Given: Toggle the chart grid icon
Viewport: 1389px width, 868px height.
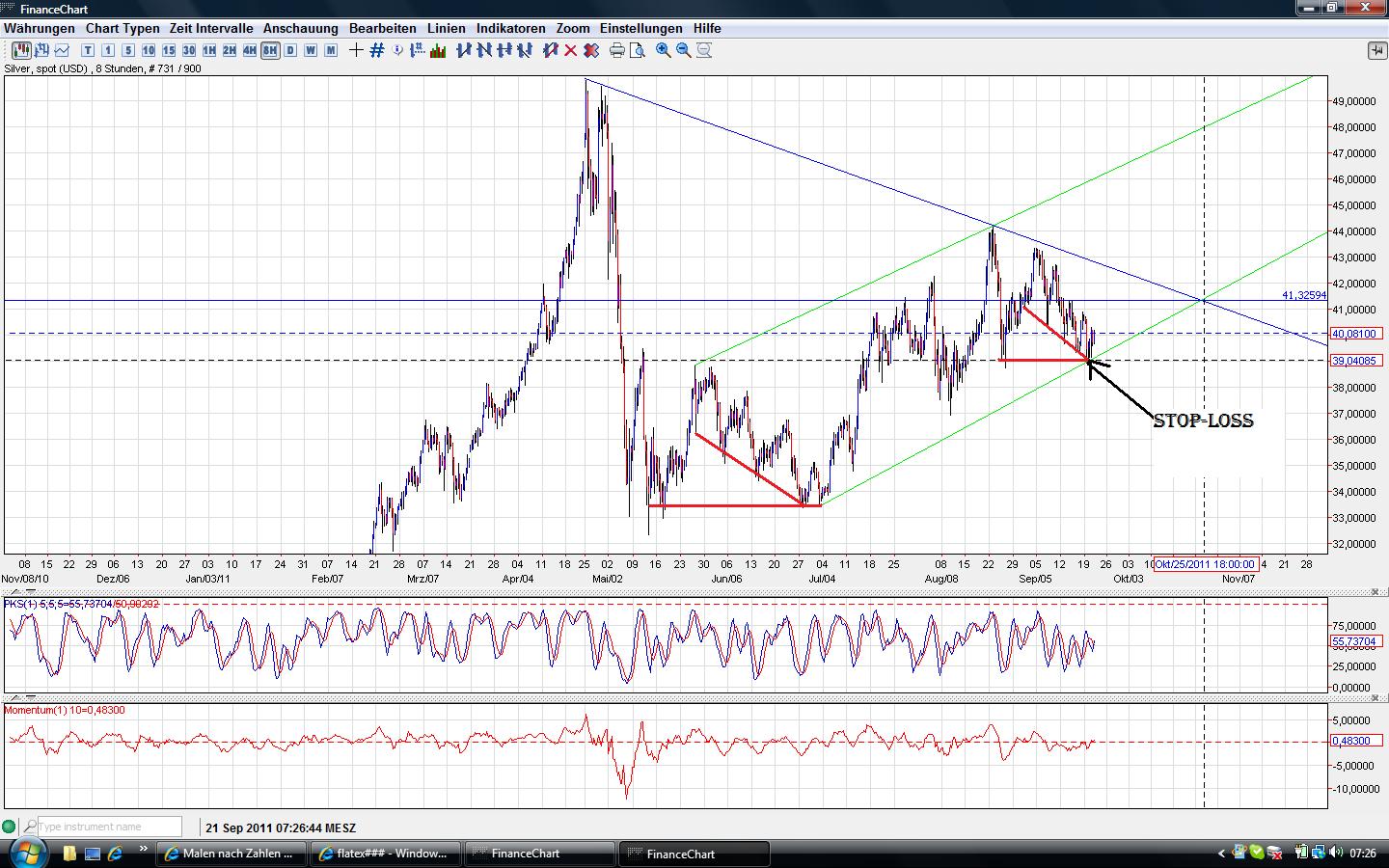Looking at the screenshot, I should pos(376,50).
